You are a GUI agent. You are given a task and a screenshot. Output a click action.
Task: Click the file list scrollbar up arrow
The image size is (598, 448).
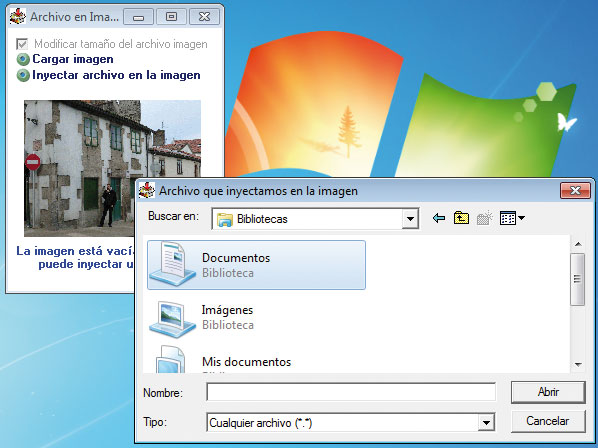pyautogui.click(x=578, y=244)
